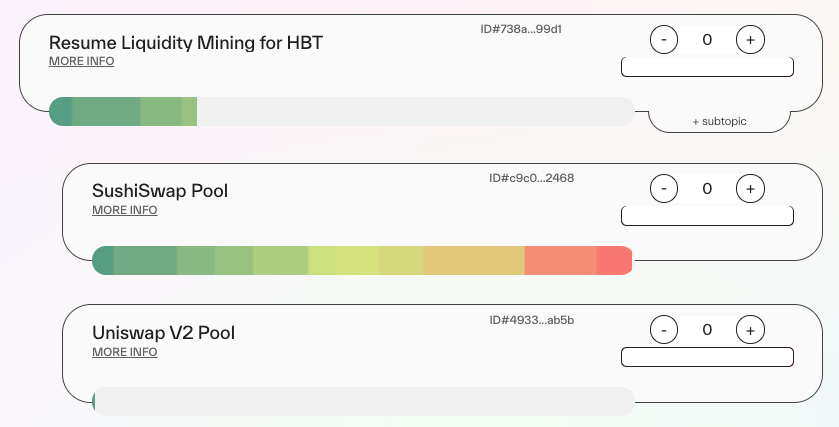Increase vote for Uniswap V2 Pool
839x427 pixels.
click(x=750, y=330)
